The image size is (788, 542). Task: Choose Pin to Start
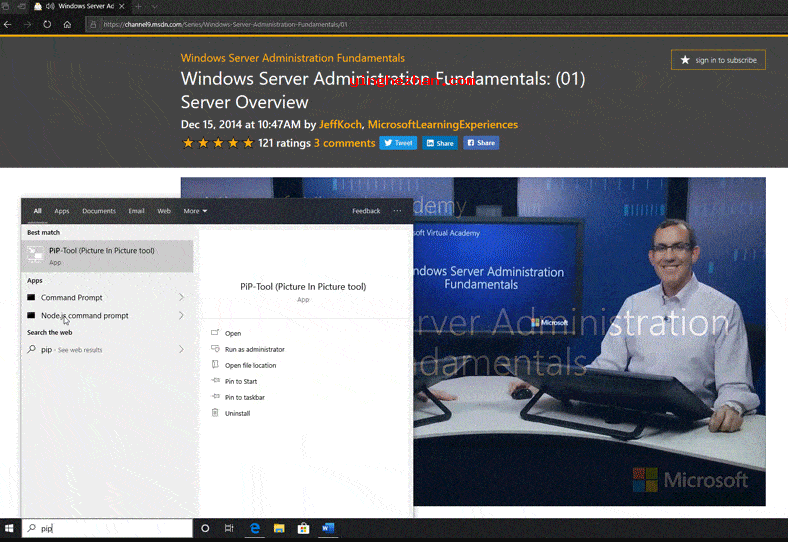pos(241,382)
